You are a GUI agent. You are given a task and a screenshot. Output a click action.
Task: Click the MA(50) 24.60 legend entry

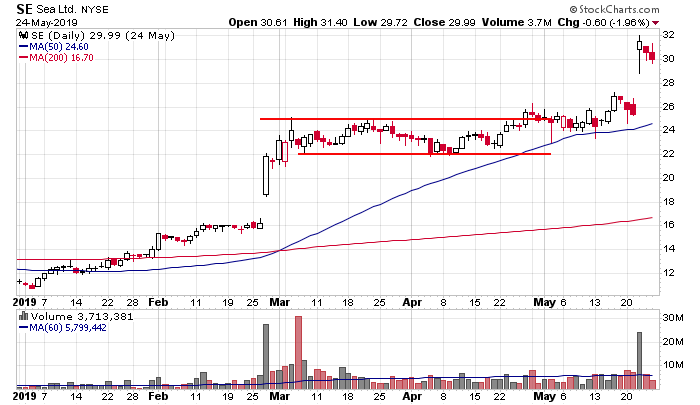coord(54,46)
